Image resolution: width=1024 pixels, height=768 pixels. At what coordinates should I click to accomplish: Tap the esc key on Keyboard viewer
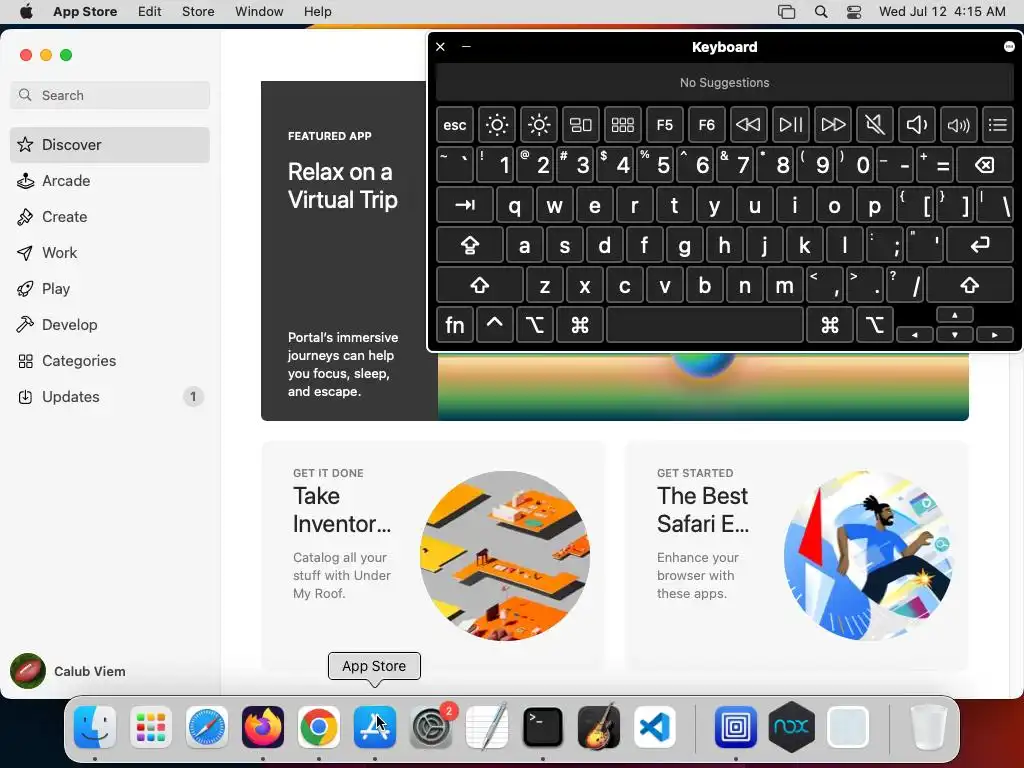click(455, 125)
